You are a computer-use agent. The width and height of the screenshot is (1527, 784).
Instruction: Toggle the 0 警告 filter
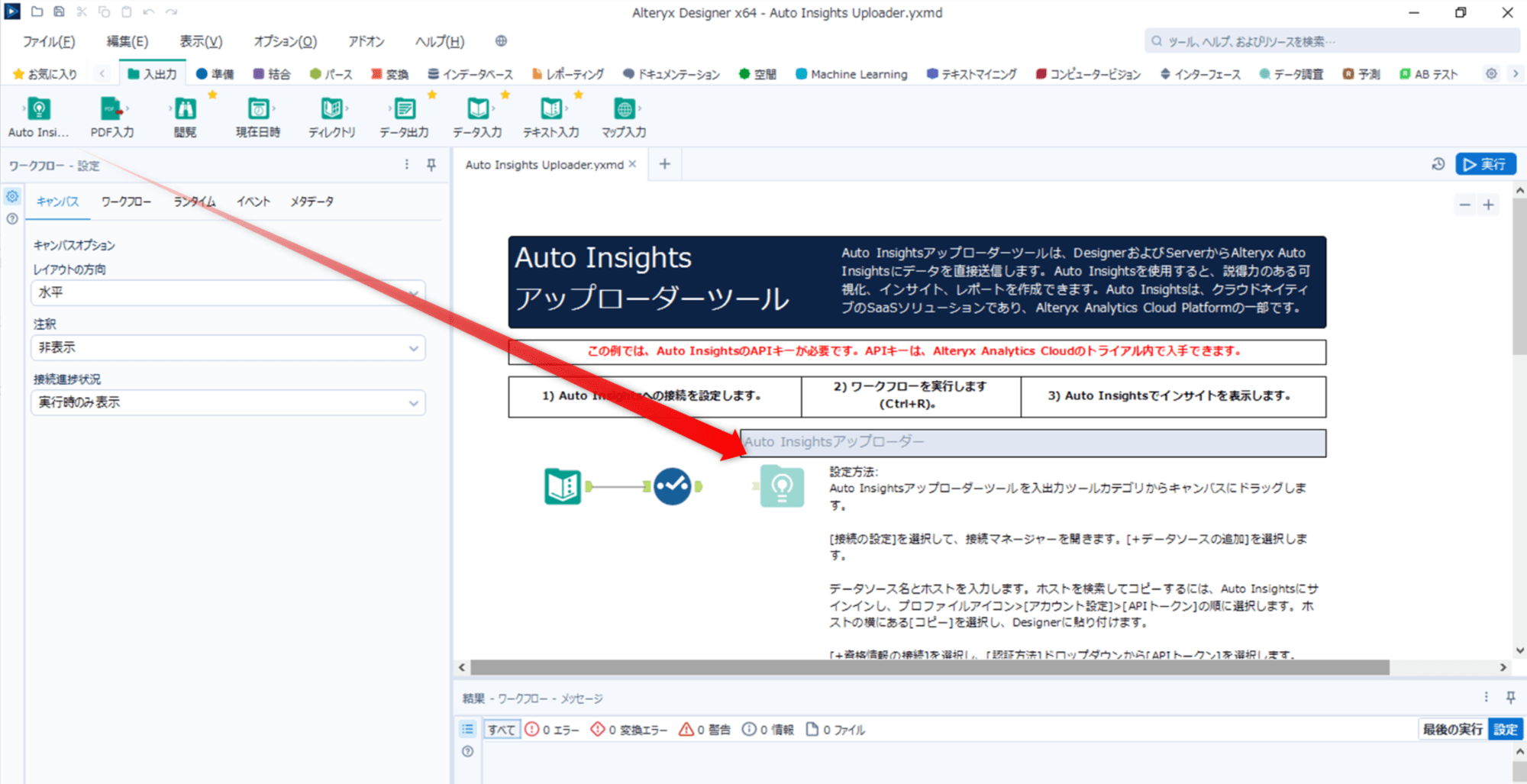(x=705, y=730)
